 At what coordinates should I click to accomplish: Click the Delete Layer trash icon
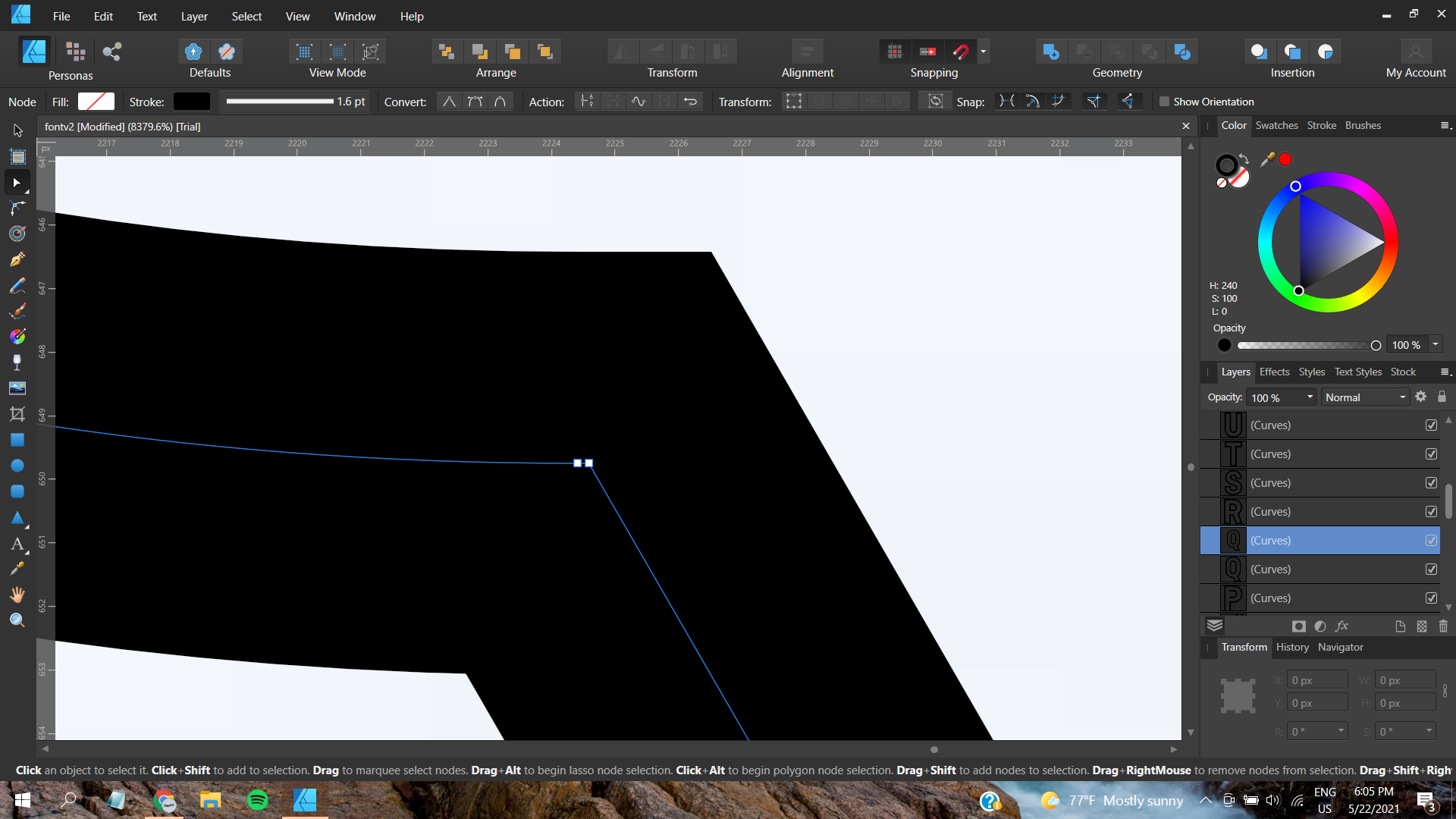[x=1443, y=626]
